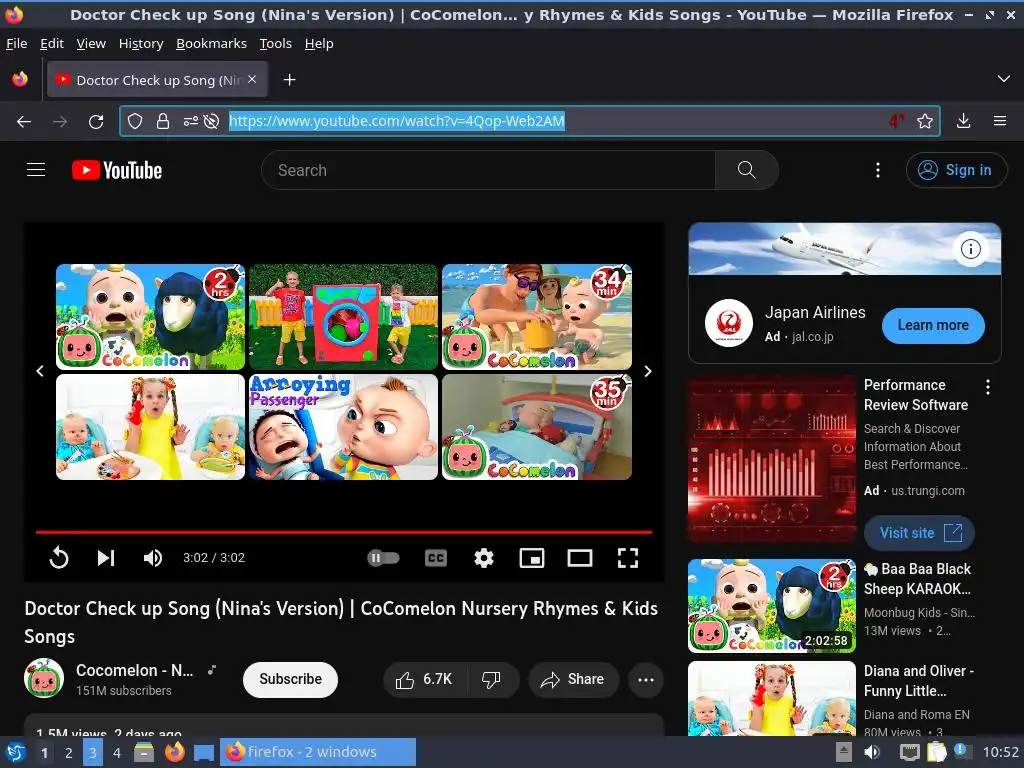
Task: Click the URL address bar
Action: (529, 121)
